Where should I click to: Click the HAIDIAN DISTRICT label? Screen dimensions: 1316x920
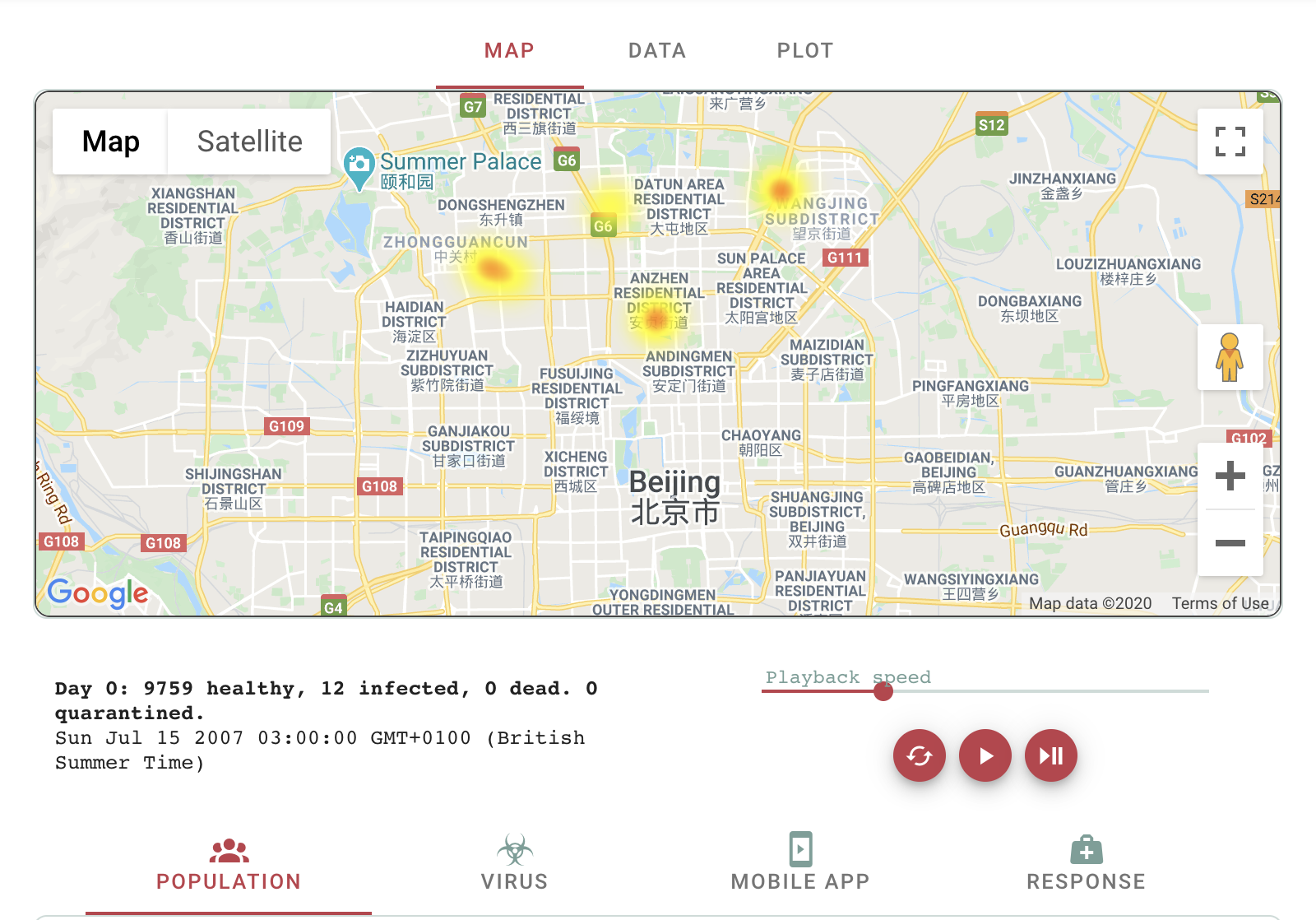coord(415,321)
